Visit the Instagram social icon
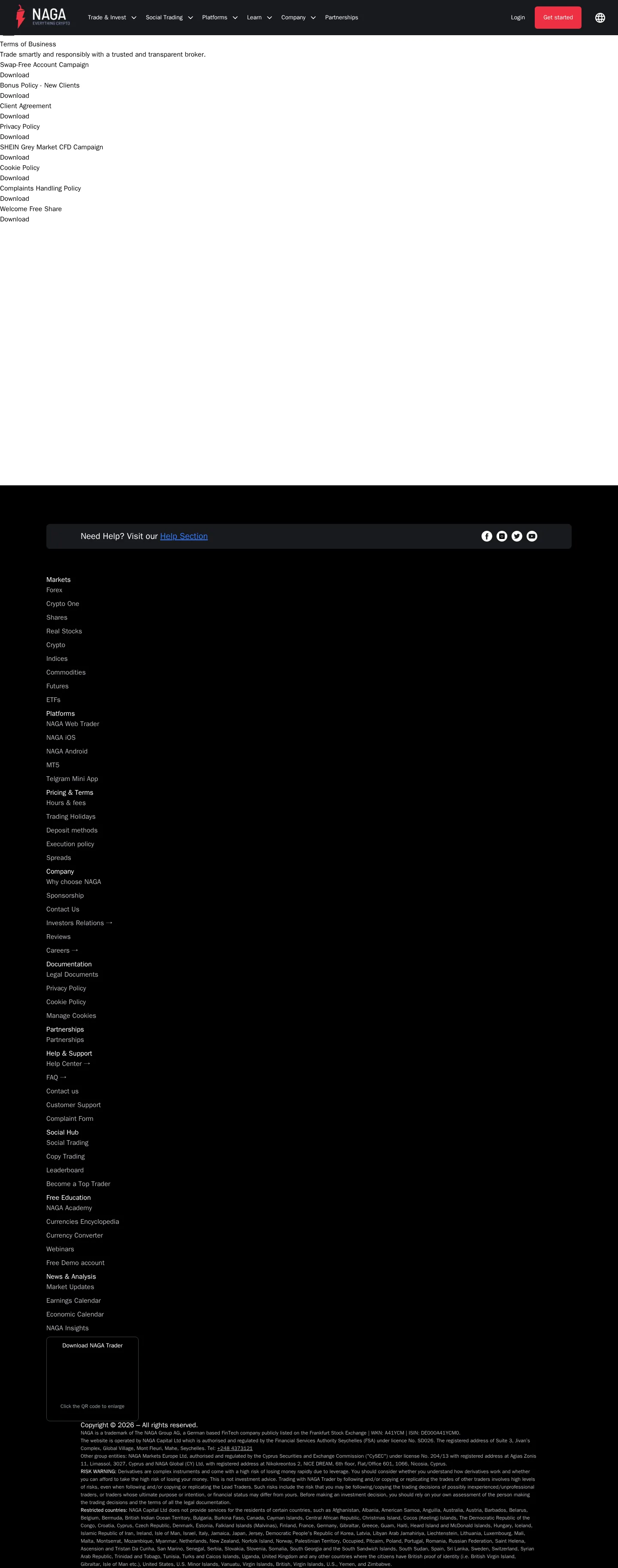Viewport: 618px width, 1568px height. pyautogui.click(x=502, y=536)
